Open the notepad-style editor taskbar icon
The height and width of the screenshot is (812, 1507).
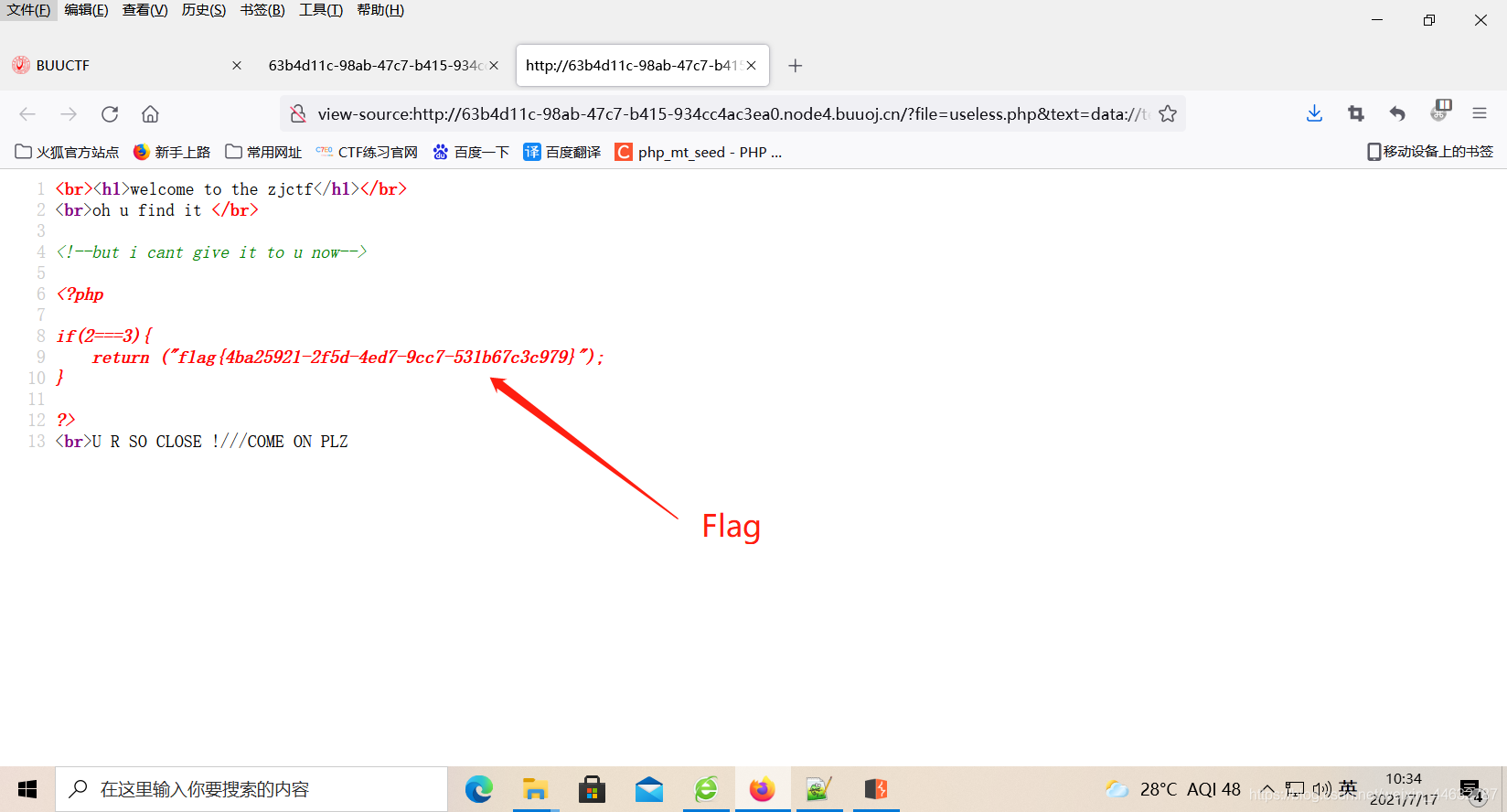(818, 789)
